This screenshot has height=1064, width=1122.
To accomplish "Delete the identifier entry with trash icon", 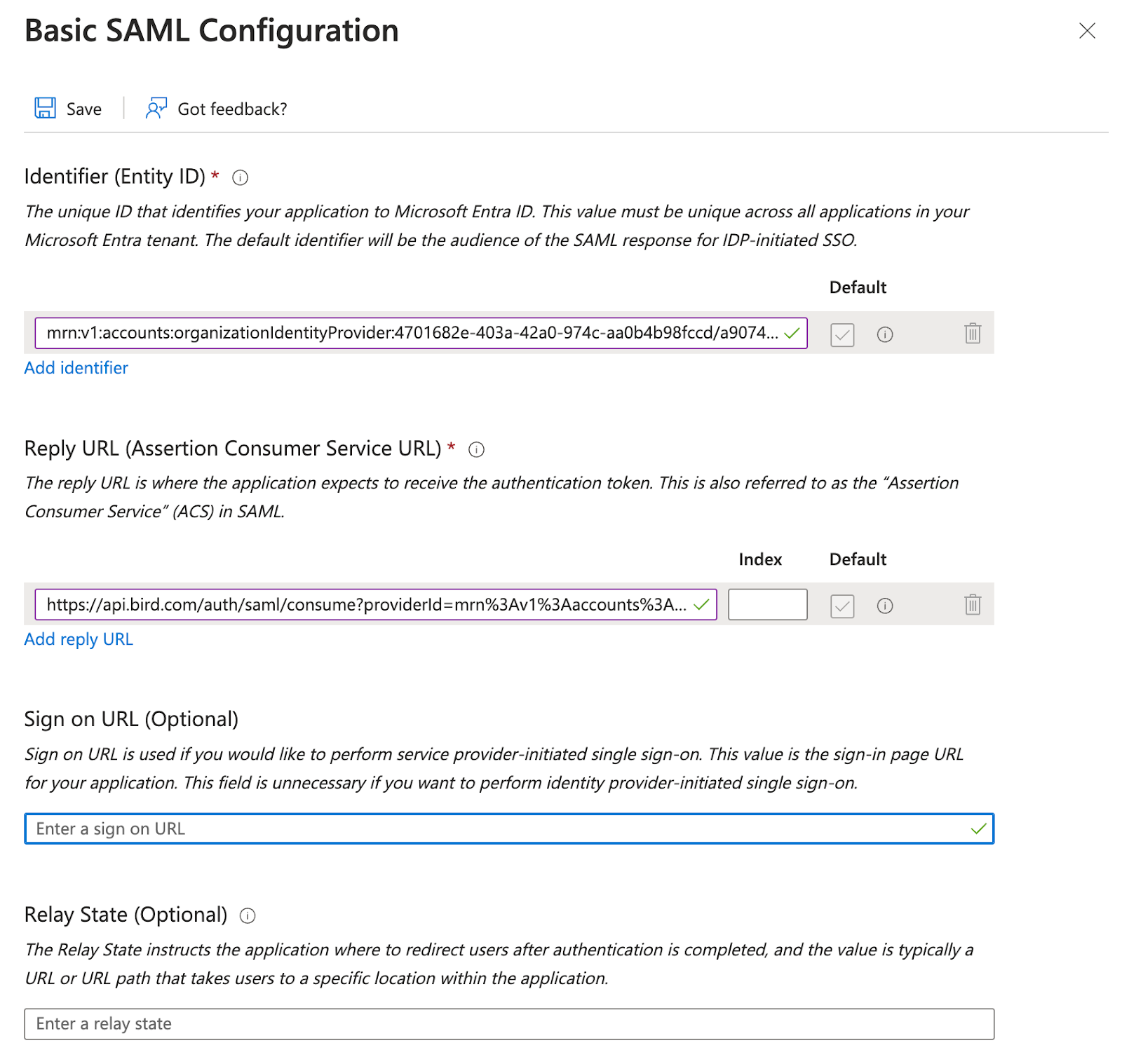I will tap(972, 333).
